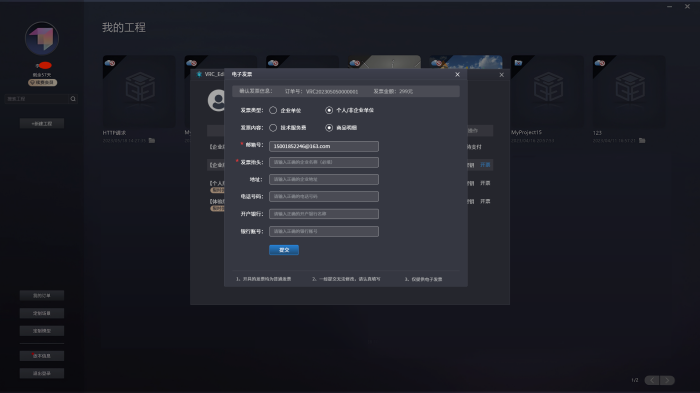Open the MyProject15 project thumbnail

[x=547, y=92]
